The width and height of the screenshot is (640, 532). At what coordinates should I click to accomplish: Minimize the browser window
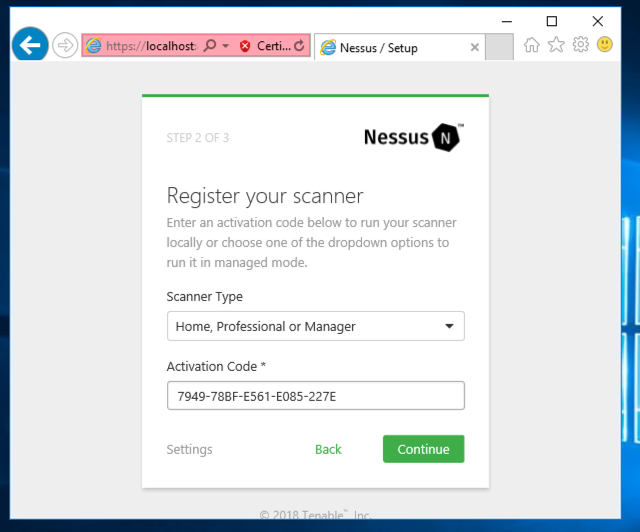[507, 21]
